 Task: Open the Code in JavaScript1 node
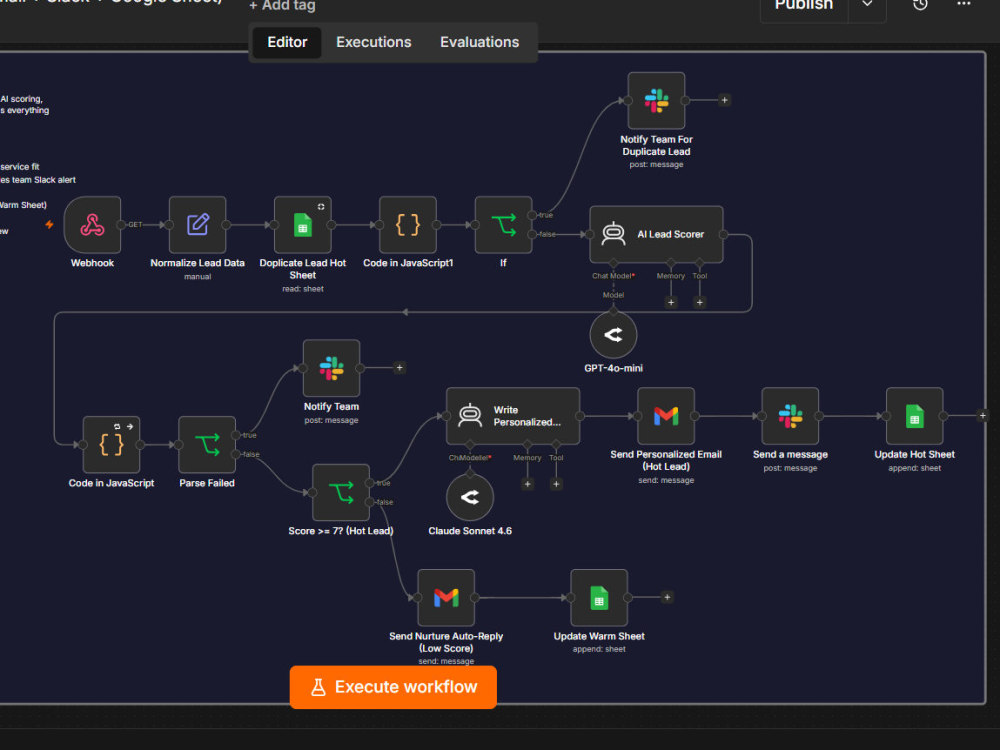click(x=408, y=225)
